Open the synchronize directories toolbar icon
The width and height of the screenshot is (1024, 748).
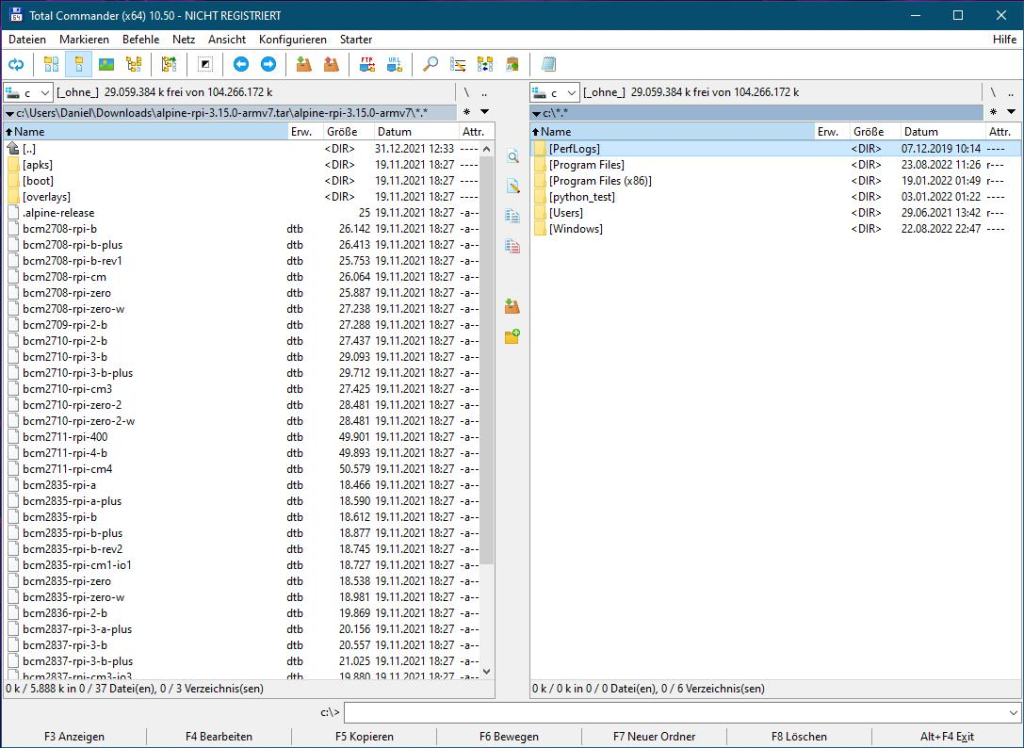coord(485,64)
